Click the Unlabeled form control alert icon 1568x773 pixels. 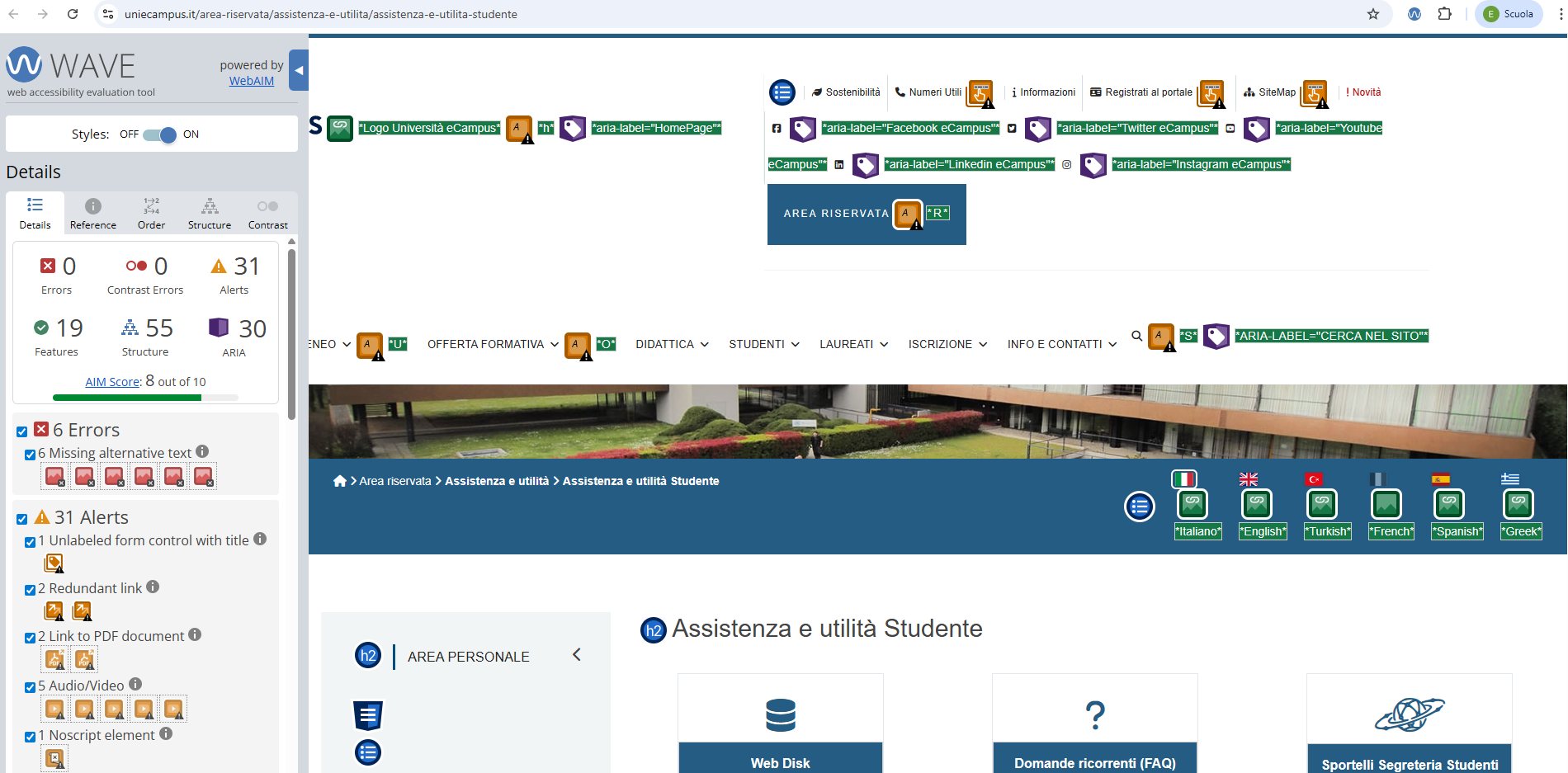pos(54,563)
